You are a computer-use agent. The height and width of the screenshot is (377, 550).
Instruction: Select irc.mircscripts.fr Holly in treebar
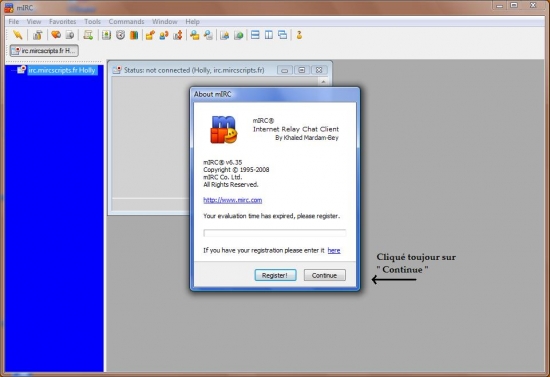tap(62, 70)
